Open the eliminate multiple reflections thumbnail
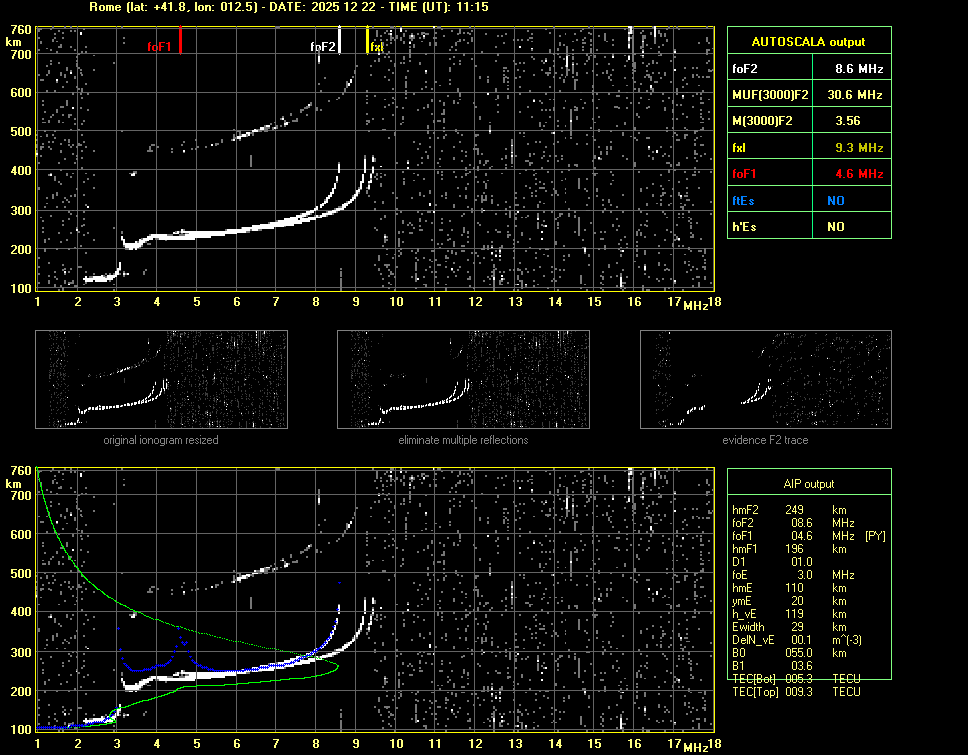Viewport: 968px width, 755px height. coord(463,379)
